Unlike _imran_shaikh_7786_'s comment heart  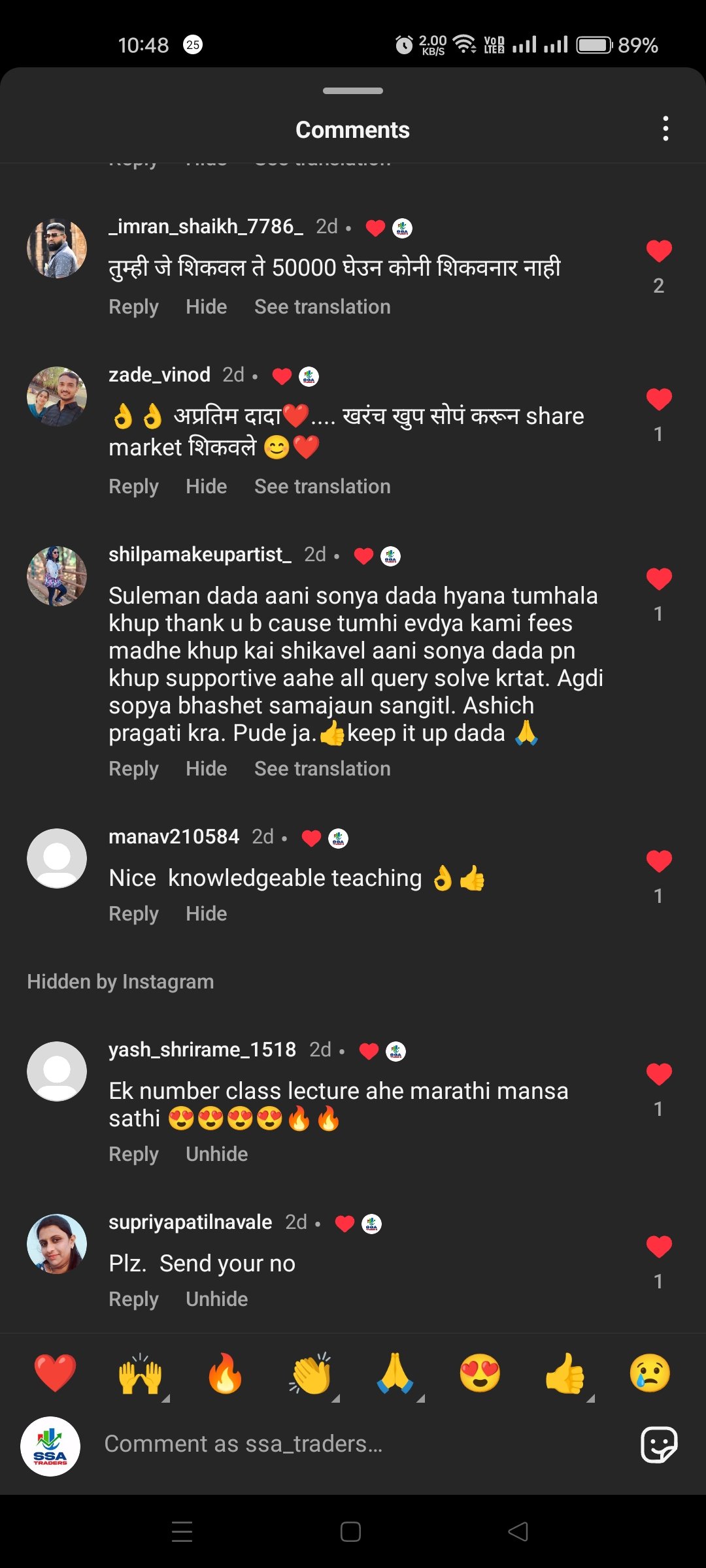[x=659, y=251]
